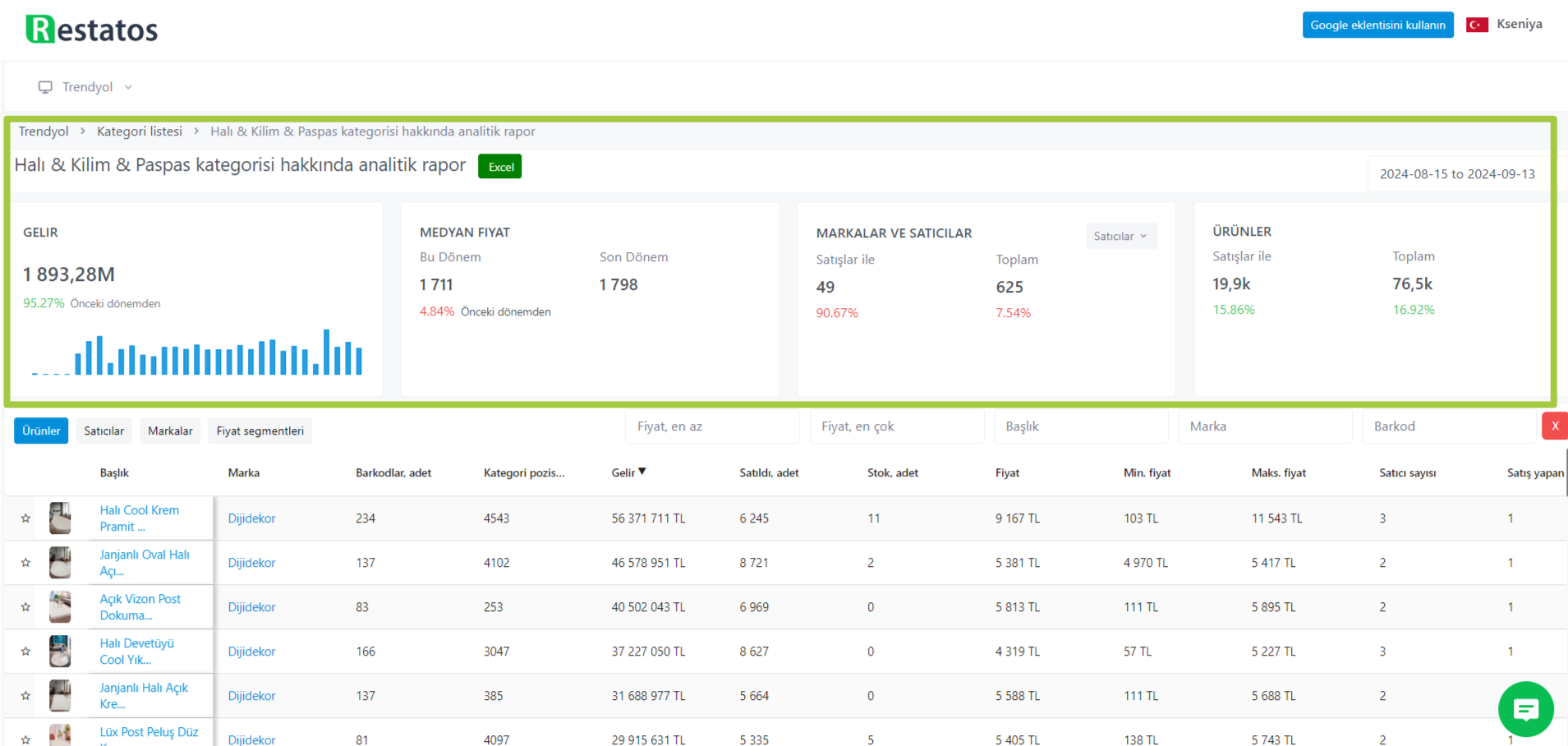This screenshot has width=1568, height=746.
Task: Switch to the Satıcılar tab
Action: point(103,431)
